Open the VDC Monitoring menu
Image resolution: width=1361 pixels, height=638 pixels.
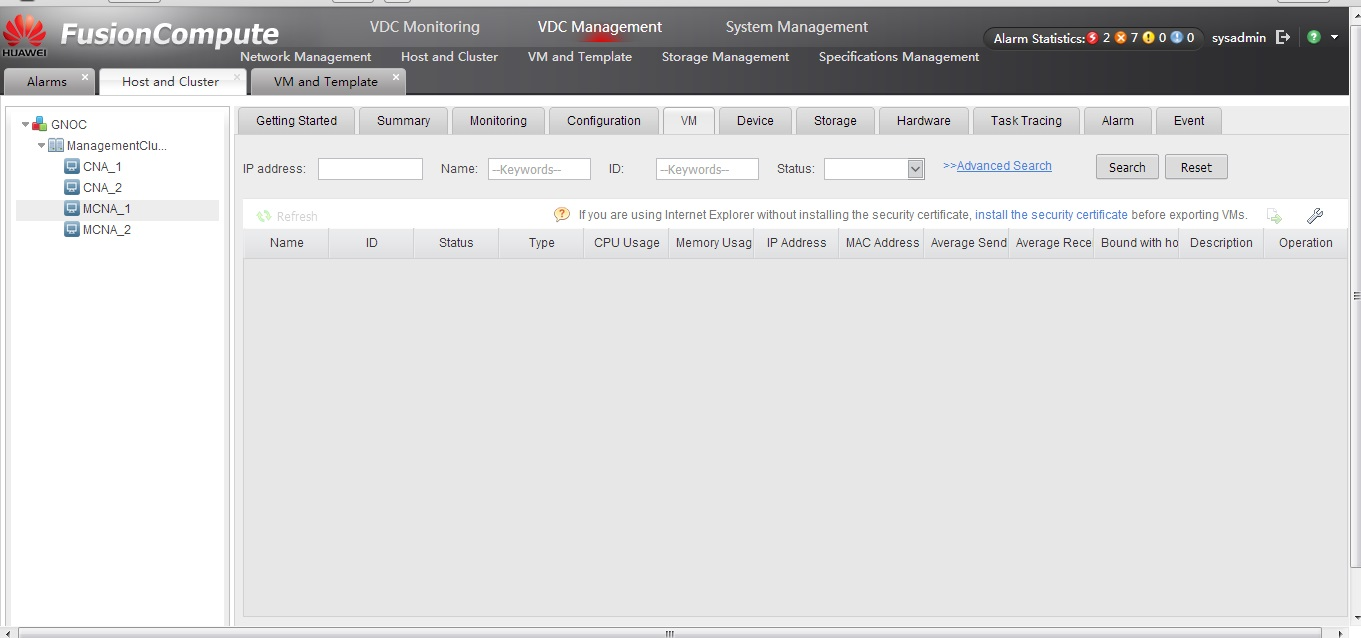(425, 27)
